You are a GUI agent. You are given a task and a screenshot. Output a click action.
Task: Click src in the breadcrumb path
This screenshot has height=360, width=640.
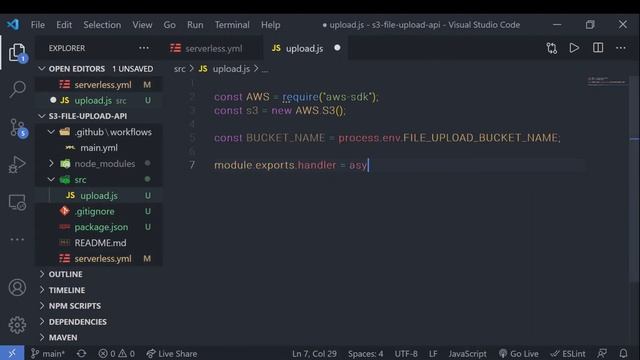[x=180, y=69]
